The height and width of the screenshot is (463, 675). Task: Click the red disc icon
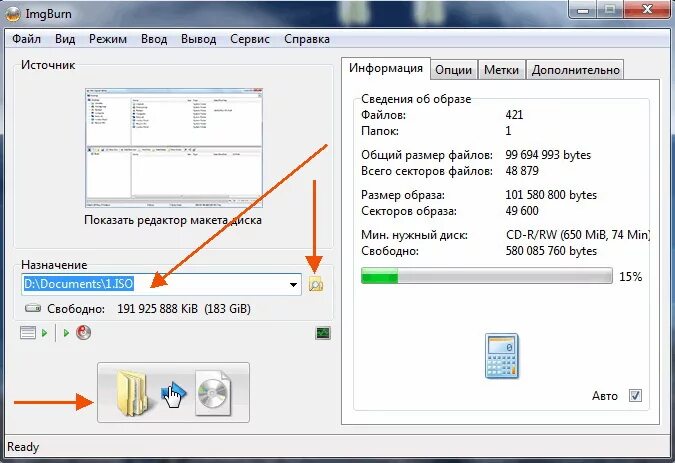click(x=84, y=333)
